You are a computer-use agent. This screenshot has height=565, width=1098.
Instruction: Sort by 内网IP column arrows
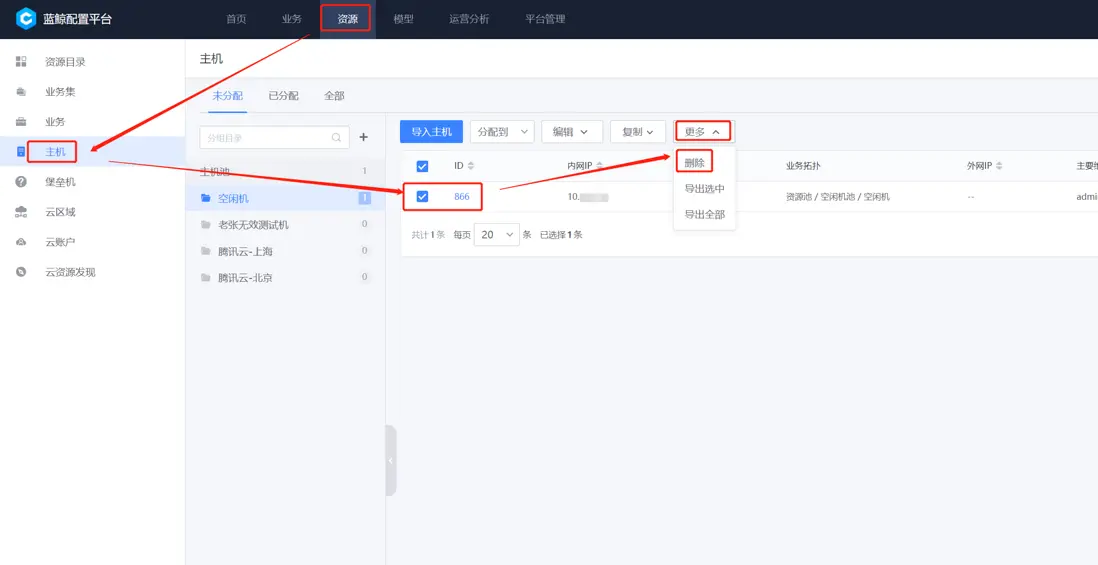599,166
